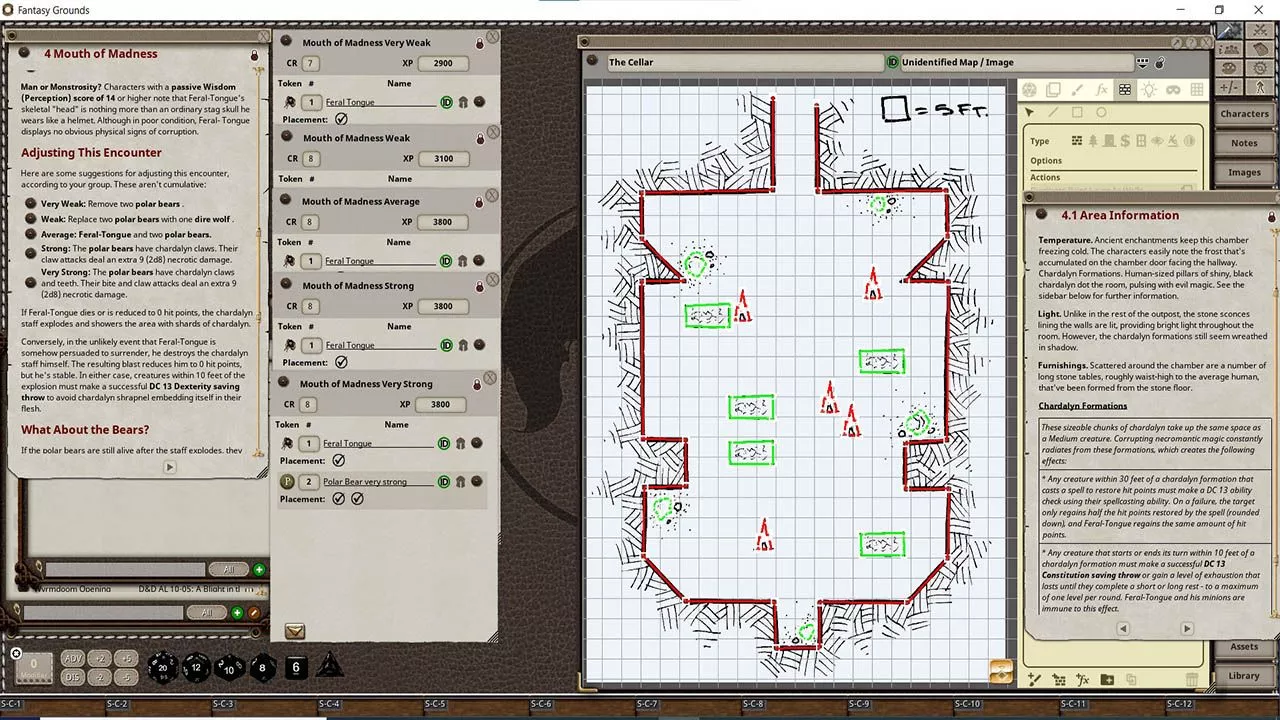Viewport: 1280px width, 720px height.
Task: Select the fx effects tab in map toolbar
Action: click(x=1101, y=90)
